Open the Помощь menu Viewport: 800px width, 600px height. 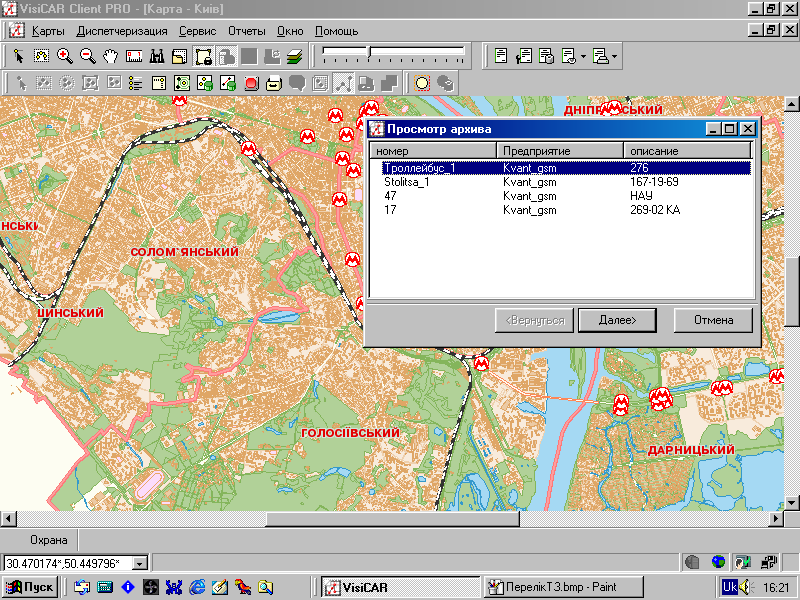click(x=337, y=31)
